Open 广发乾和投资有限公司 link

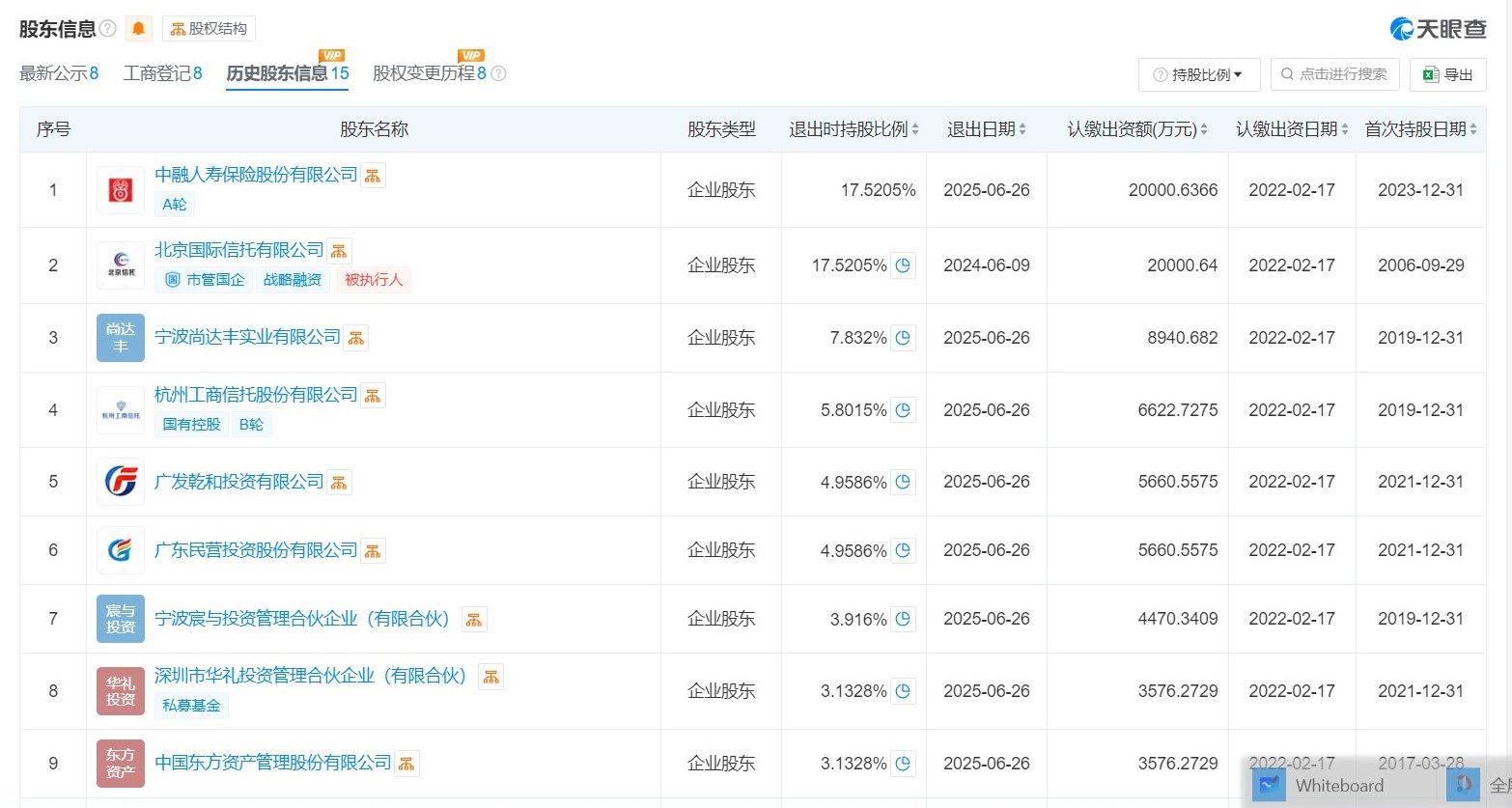point(239,482)
